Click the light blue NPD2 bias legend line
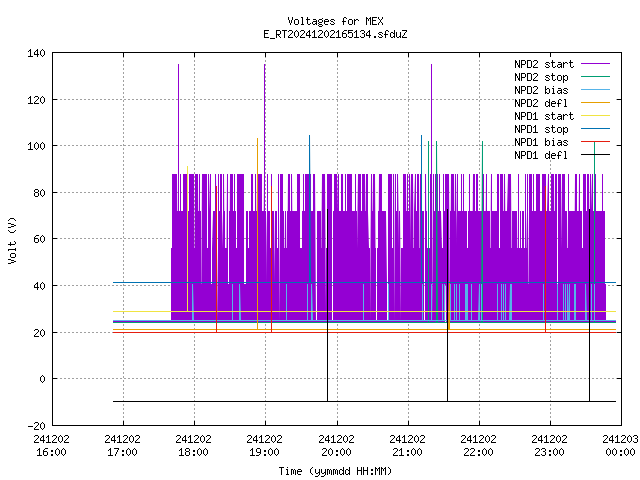This screenshot has width=640, height=480. (595, 90)
